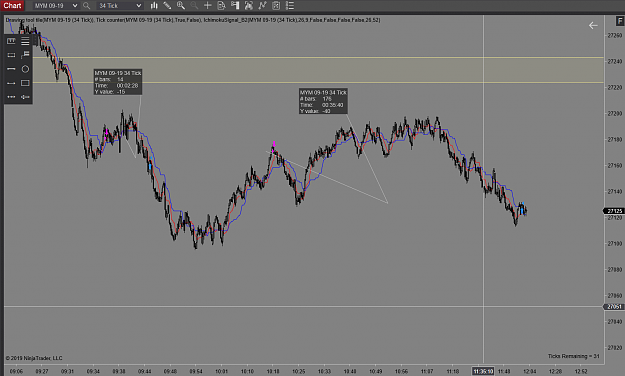Select the Rectangle drawing tool tile
Image resolution: width=625 pixels, height=376 pixels.
tap(25, 83)
